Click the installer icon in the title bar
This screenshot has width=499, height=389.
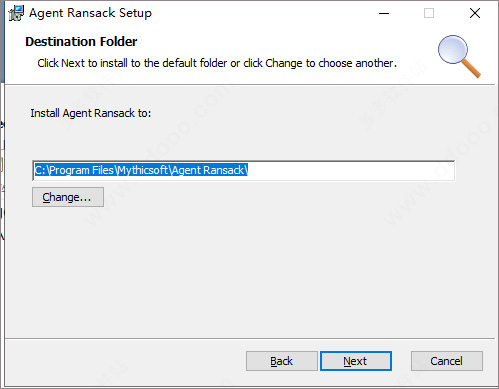click(16, 13)
